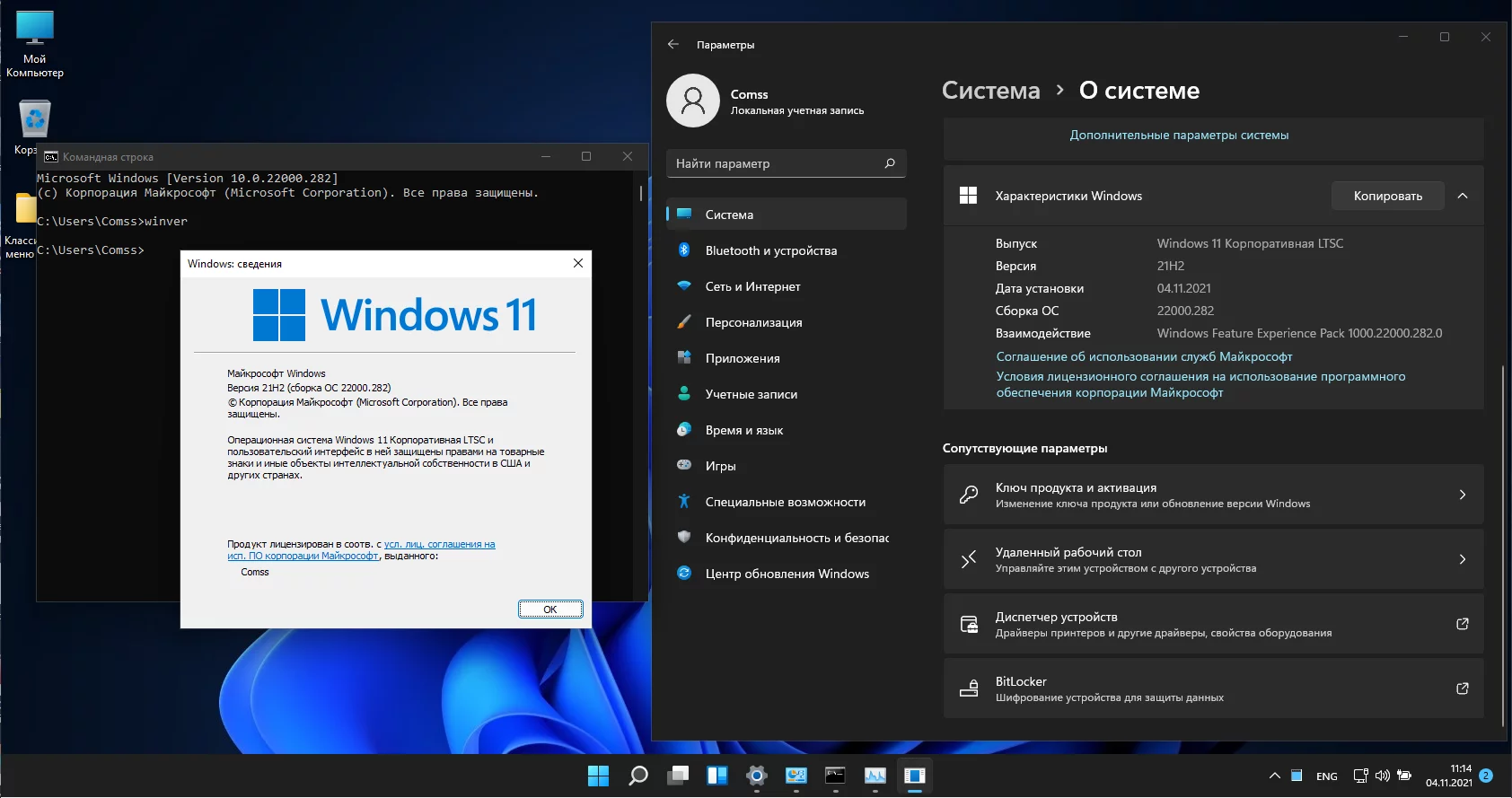The width and height of the screenshot is (1512, 798).
Task: Select Учетные записи in the sidebar
Action: pyautogui.click(x=751, y=394)
